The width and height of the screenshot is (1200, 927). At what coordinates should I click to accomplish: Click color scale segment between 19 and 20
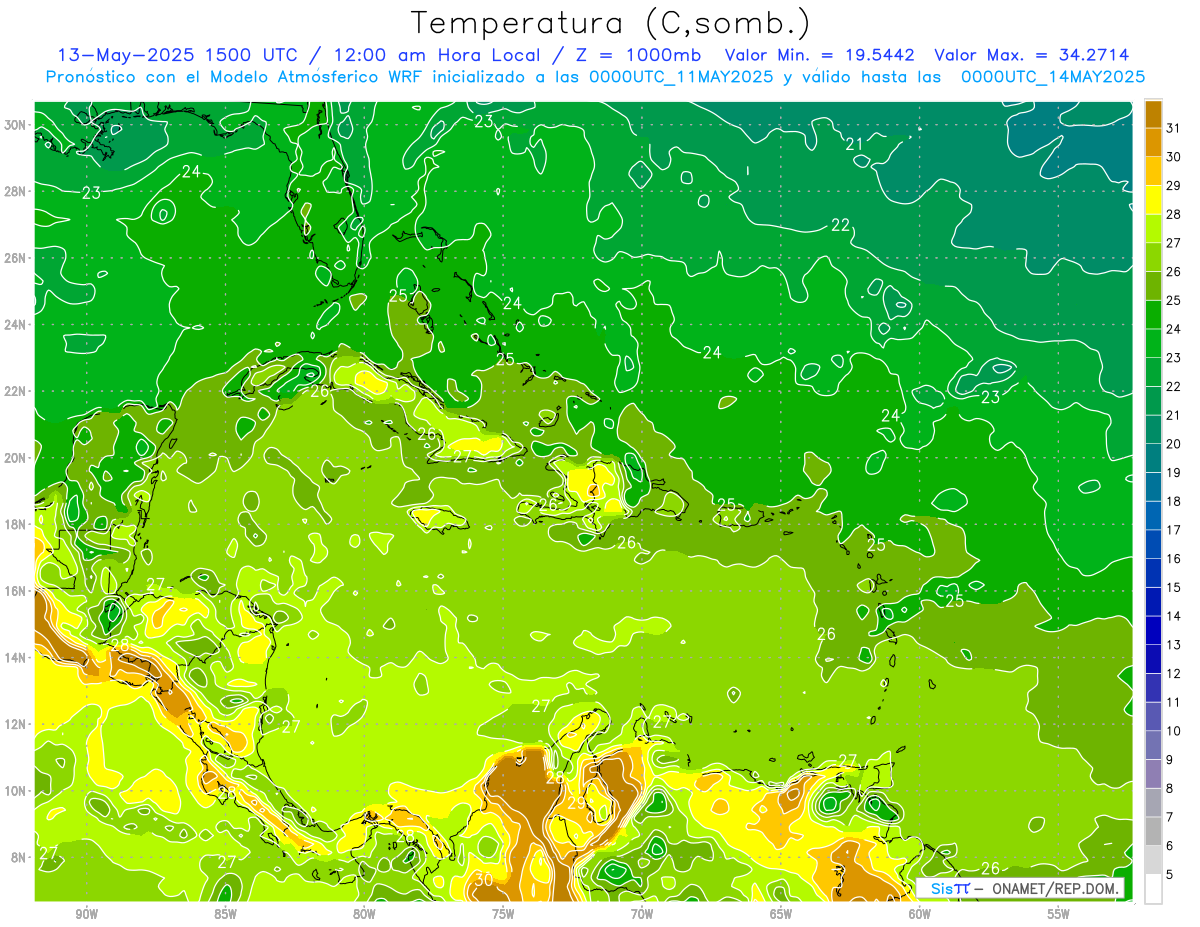click(1153, 458)
